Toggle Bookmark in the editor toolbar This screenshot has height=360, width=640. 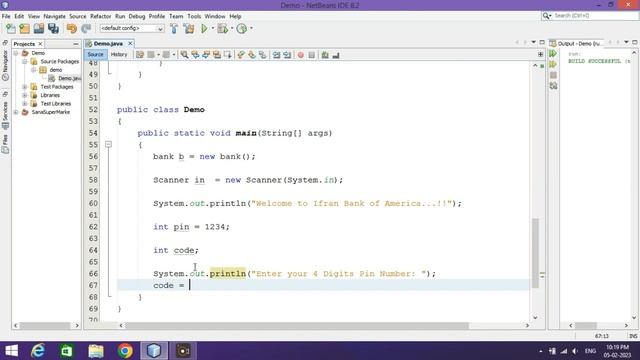(262, 55)
